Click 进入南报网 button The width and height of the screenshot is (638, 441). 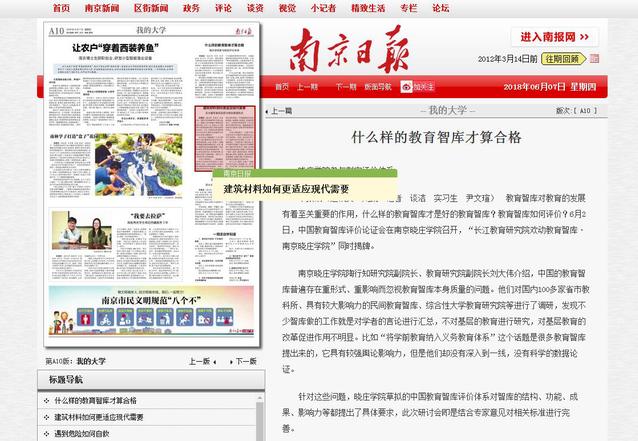(x=555, y=37)
